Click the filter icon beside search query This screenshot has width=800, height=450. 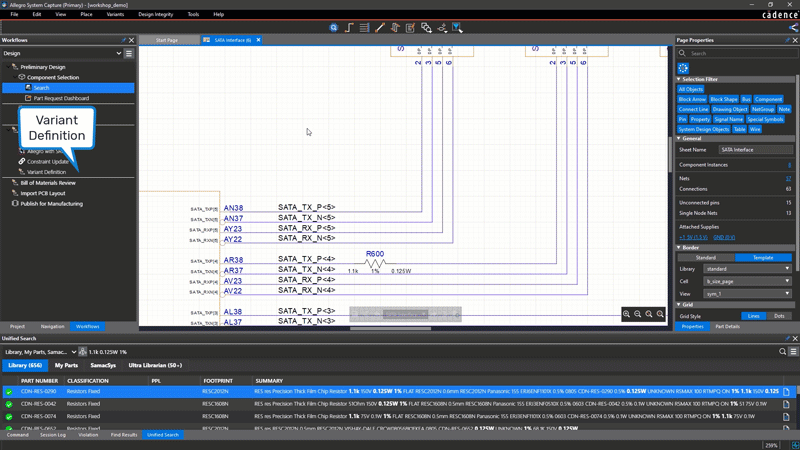(x=83, y=352)
